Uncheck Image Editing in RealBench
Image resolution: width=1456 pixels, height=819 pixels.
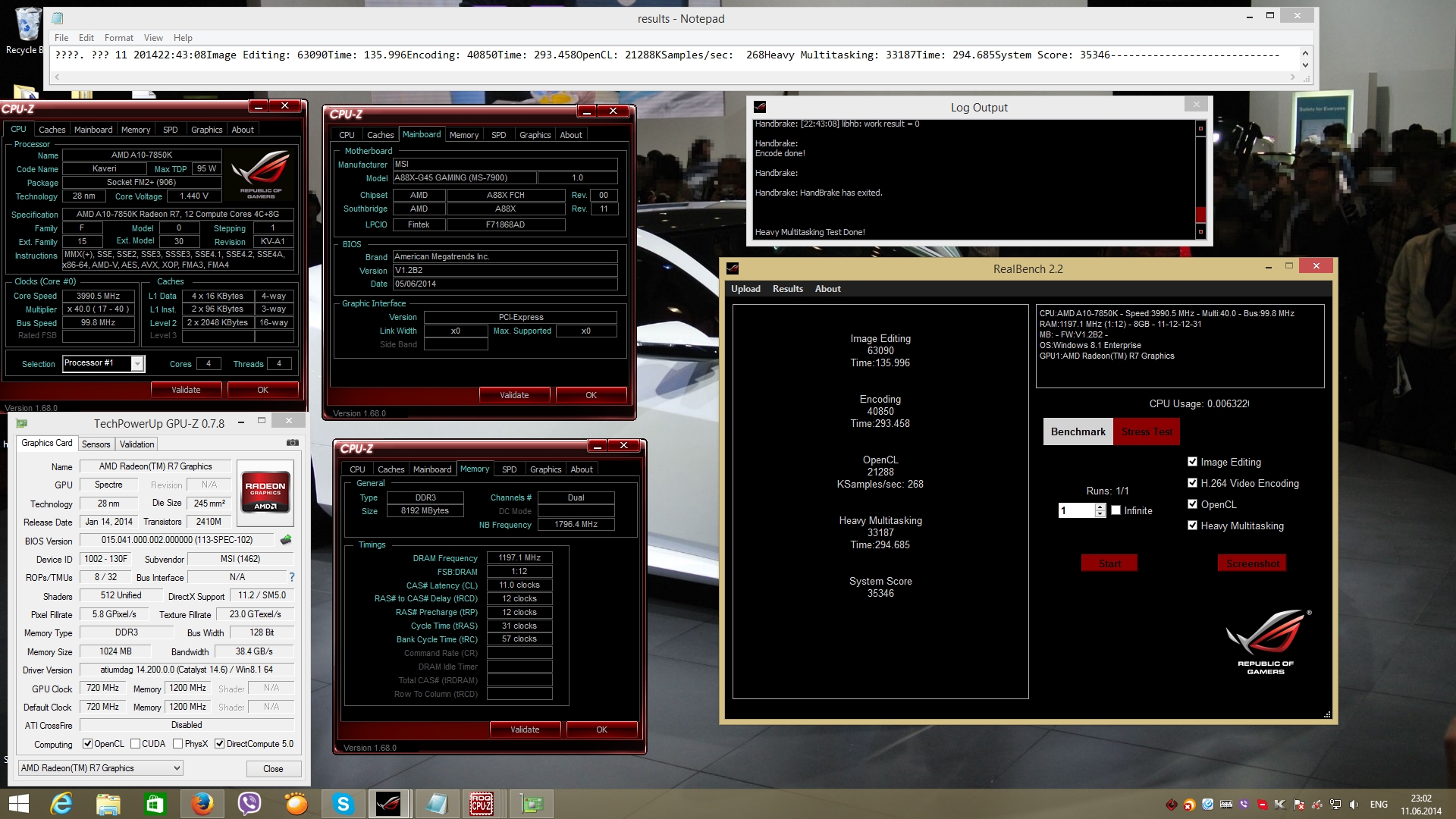1192,462
